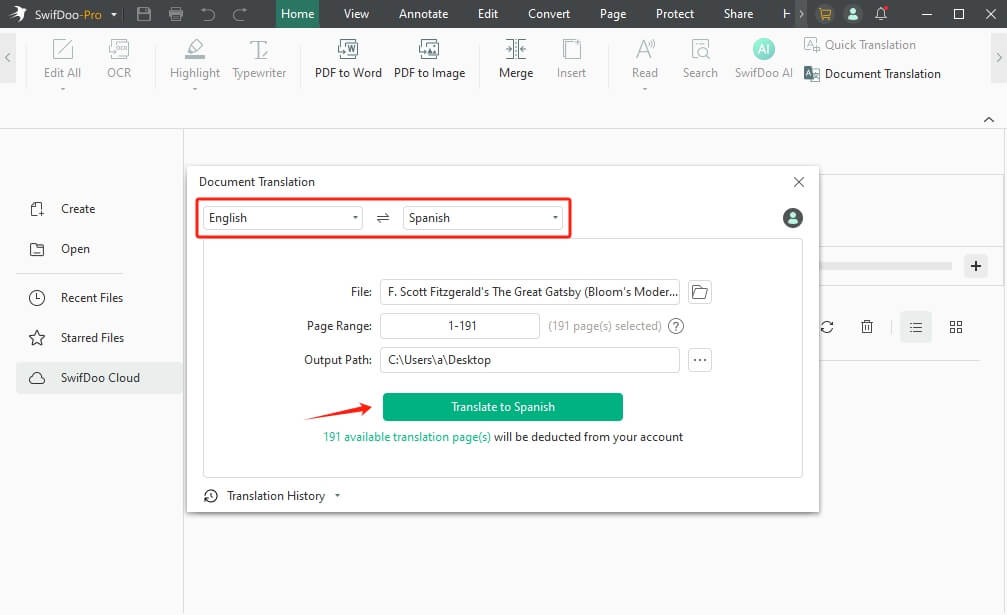This screenshot has height=615, width=1007.
Task: Redo the last action
Action: pos(240,13)
